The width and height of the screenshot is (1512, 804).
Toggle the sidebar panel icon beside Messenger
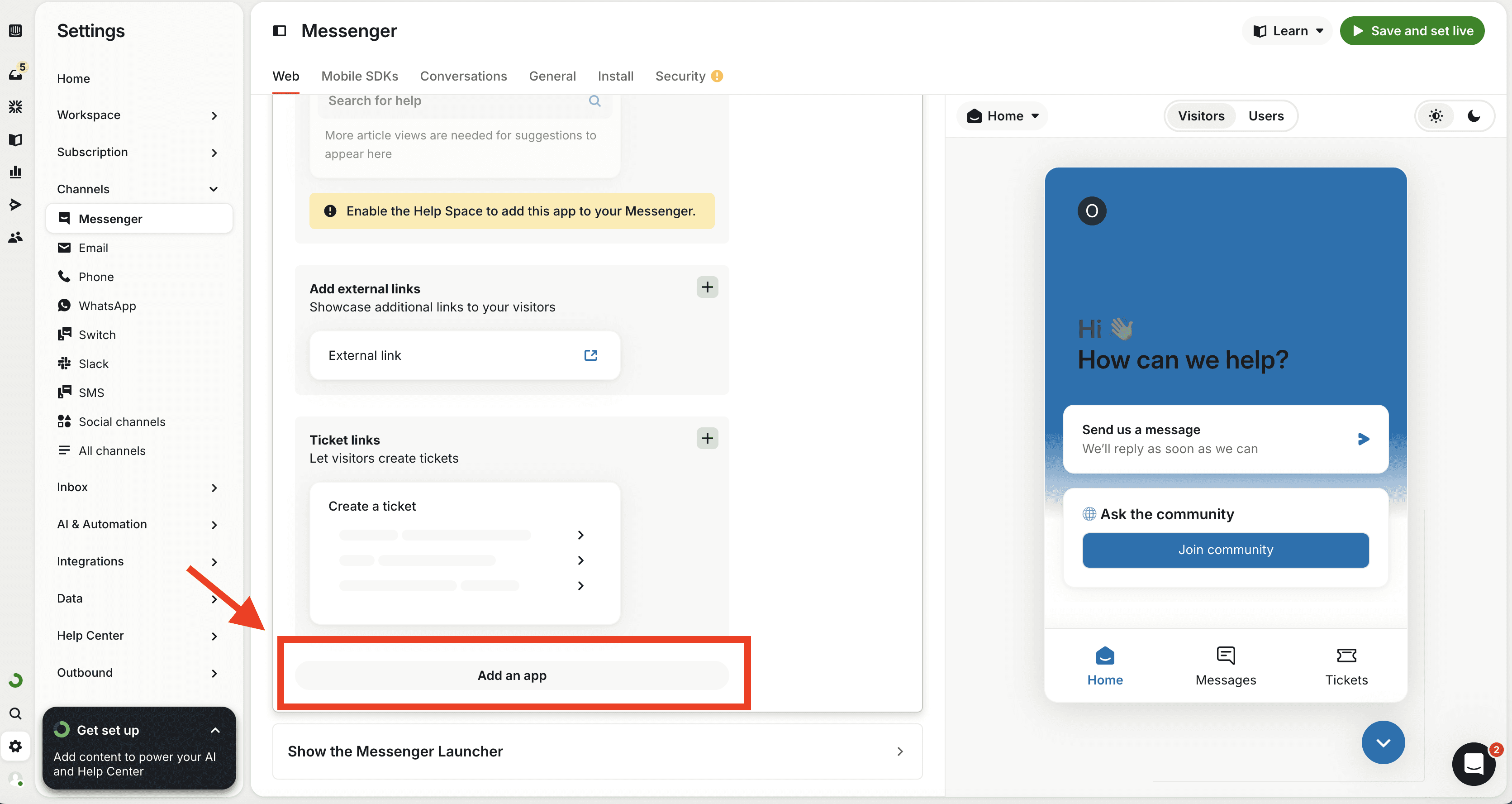click(x=280, y=30)
